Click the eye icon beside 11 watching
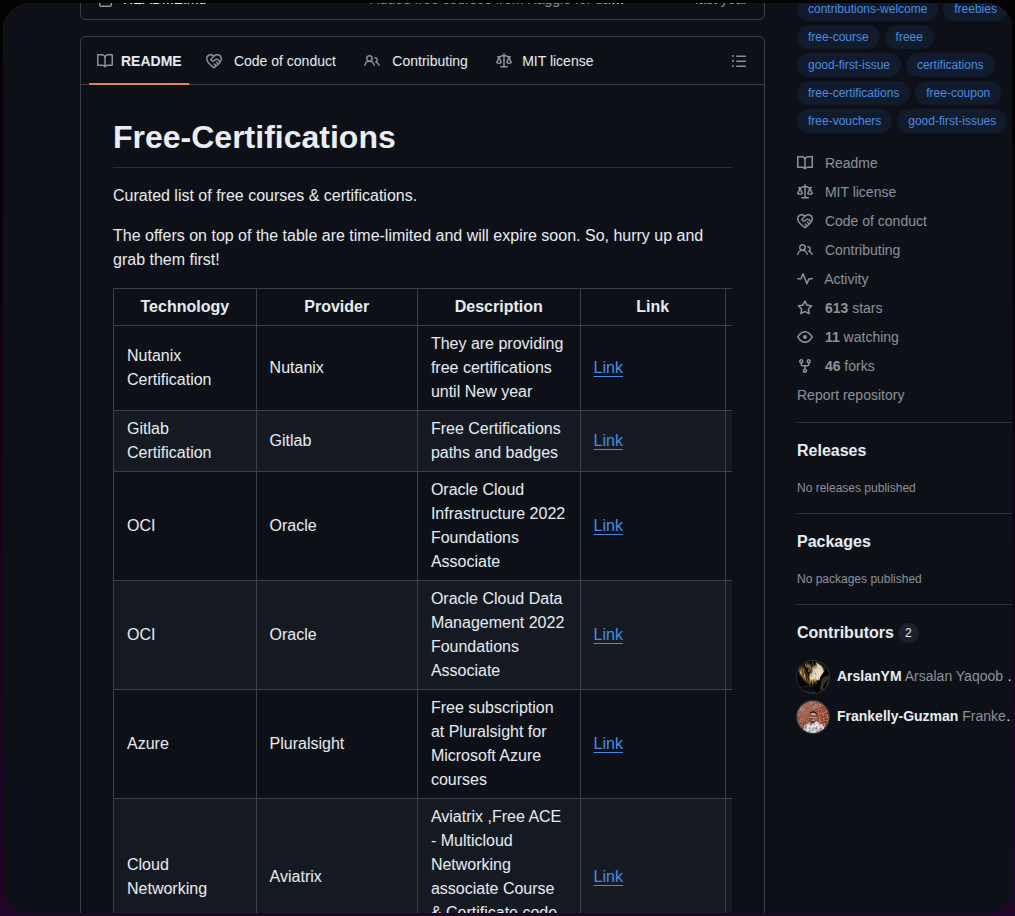This screenshot has width=1015, height=916. pos(805,337)
